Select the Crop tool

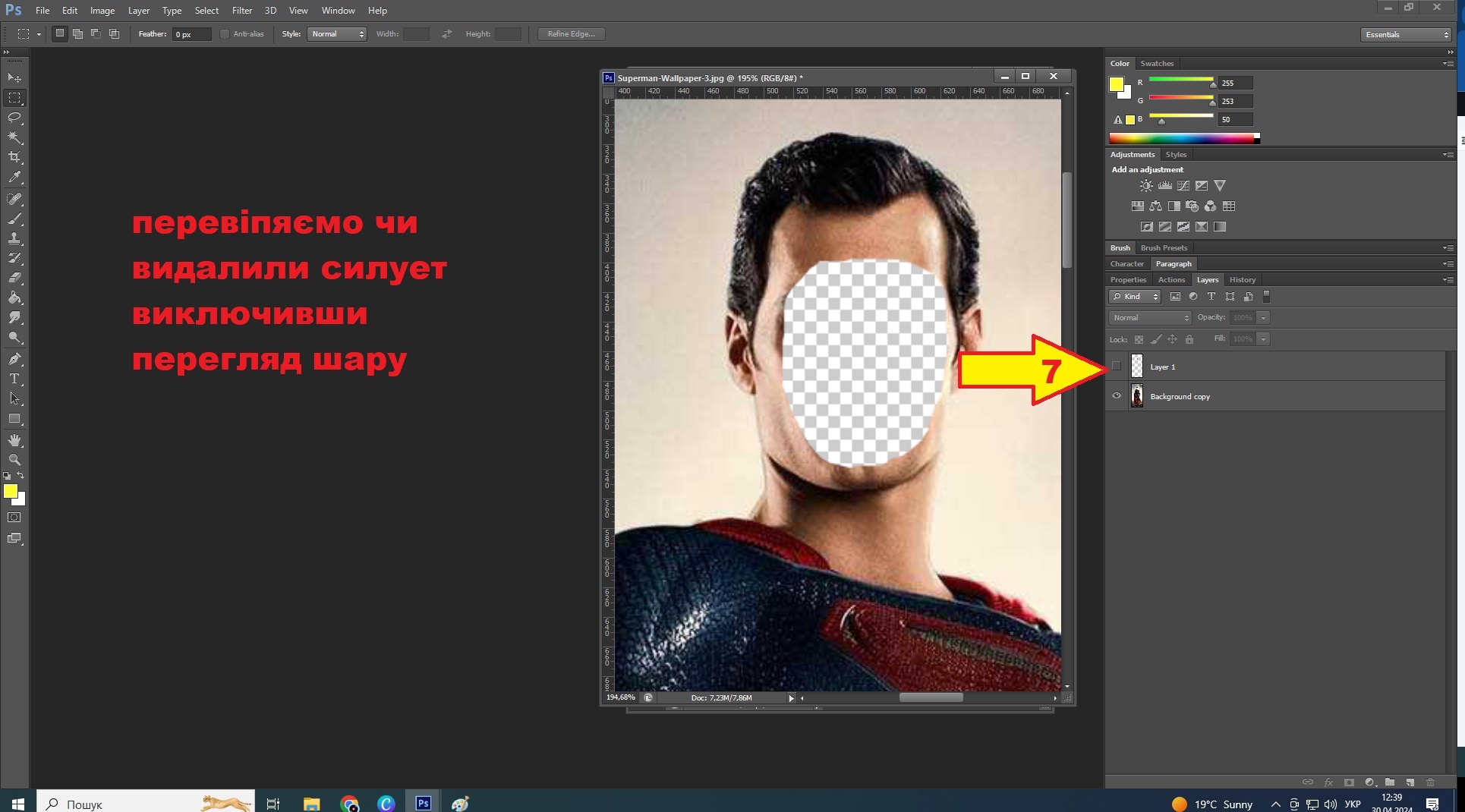click(14, 157)
